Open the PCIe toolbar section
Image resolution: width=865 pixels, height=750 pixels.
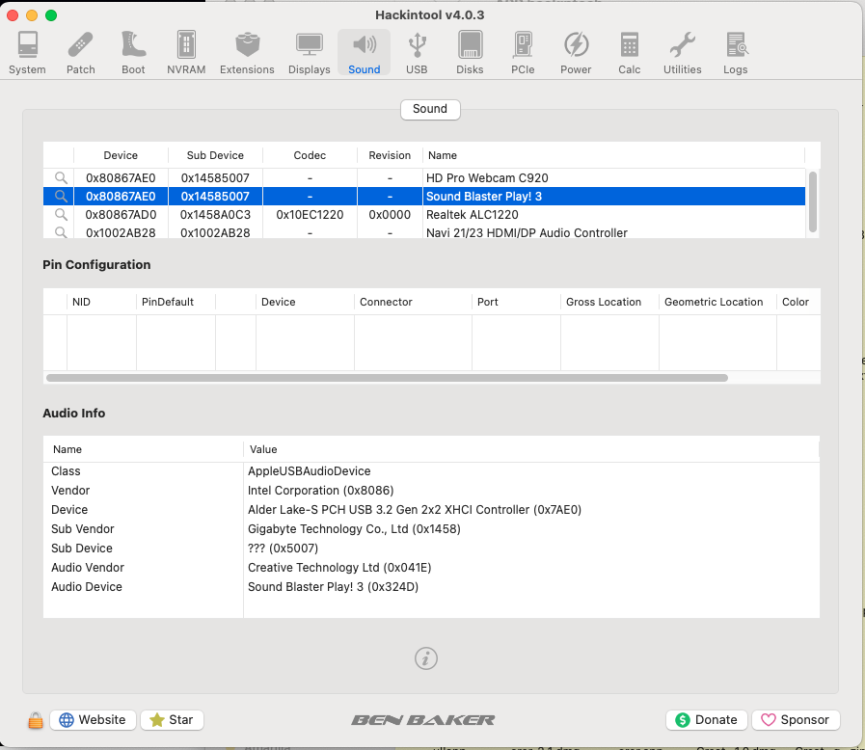click(522, 52)
